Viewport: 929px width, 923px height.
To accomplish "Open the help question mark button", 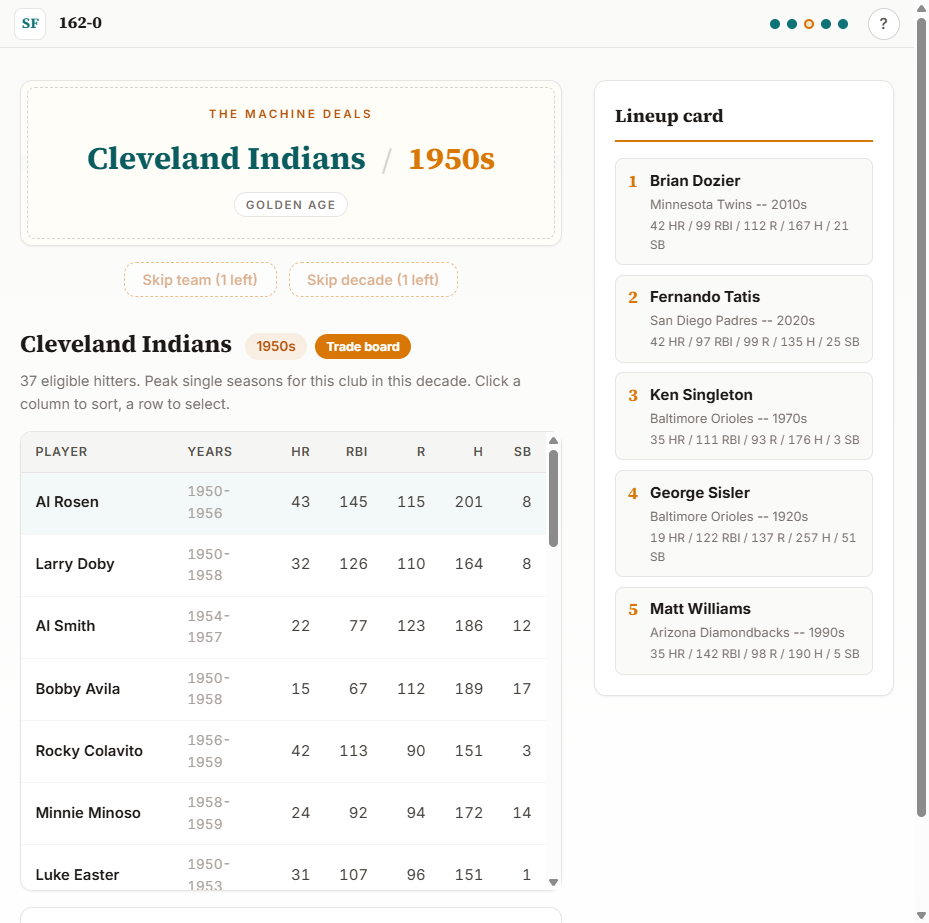I will click(883, 24).
